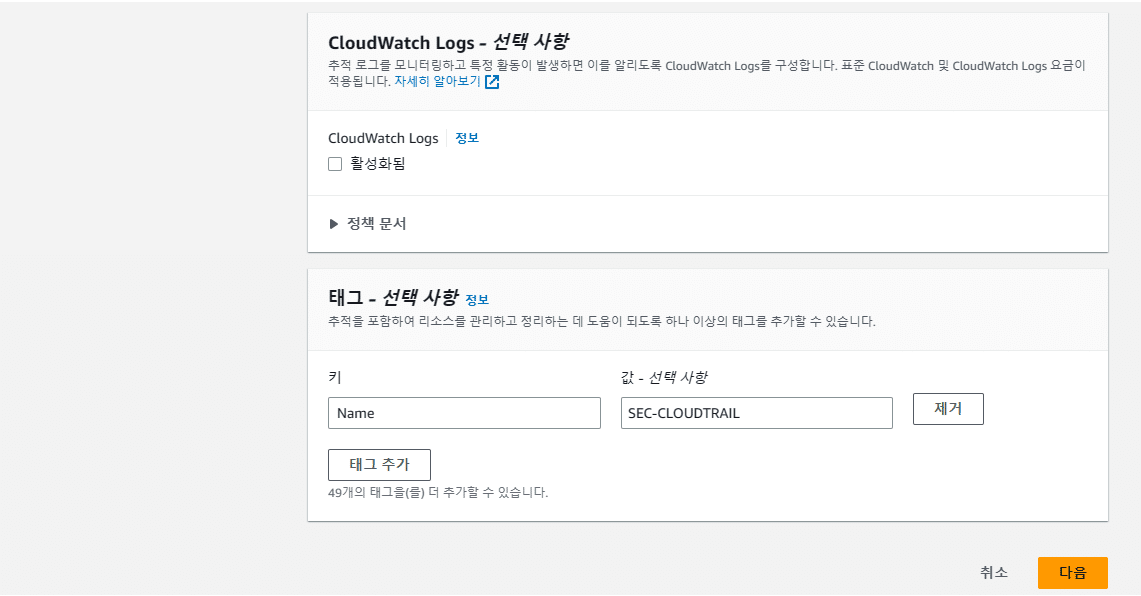The image size is (1141, 596).
Task: Place cursor in the 값 – 선택 사항 textbox
Action: click(756, 412)
